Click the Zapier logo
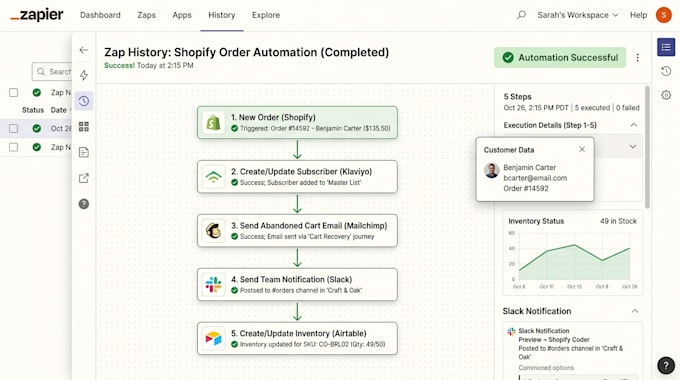 (x=37, y=15)
